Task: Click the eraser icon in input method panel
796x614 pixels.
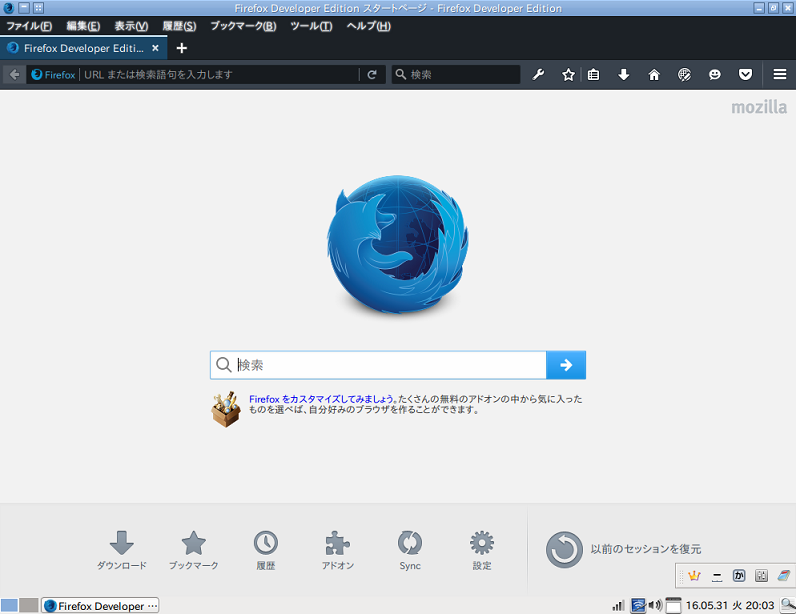Action: click(x=783, y=575)
